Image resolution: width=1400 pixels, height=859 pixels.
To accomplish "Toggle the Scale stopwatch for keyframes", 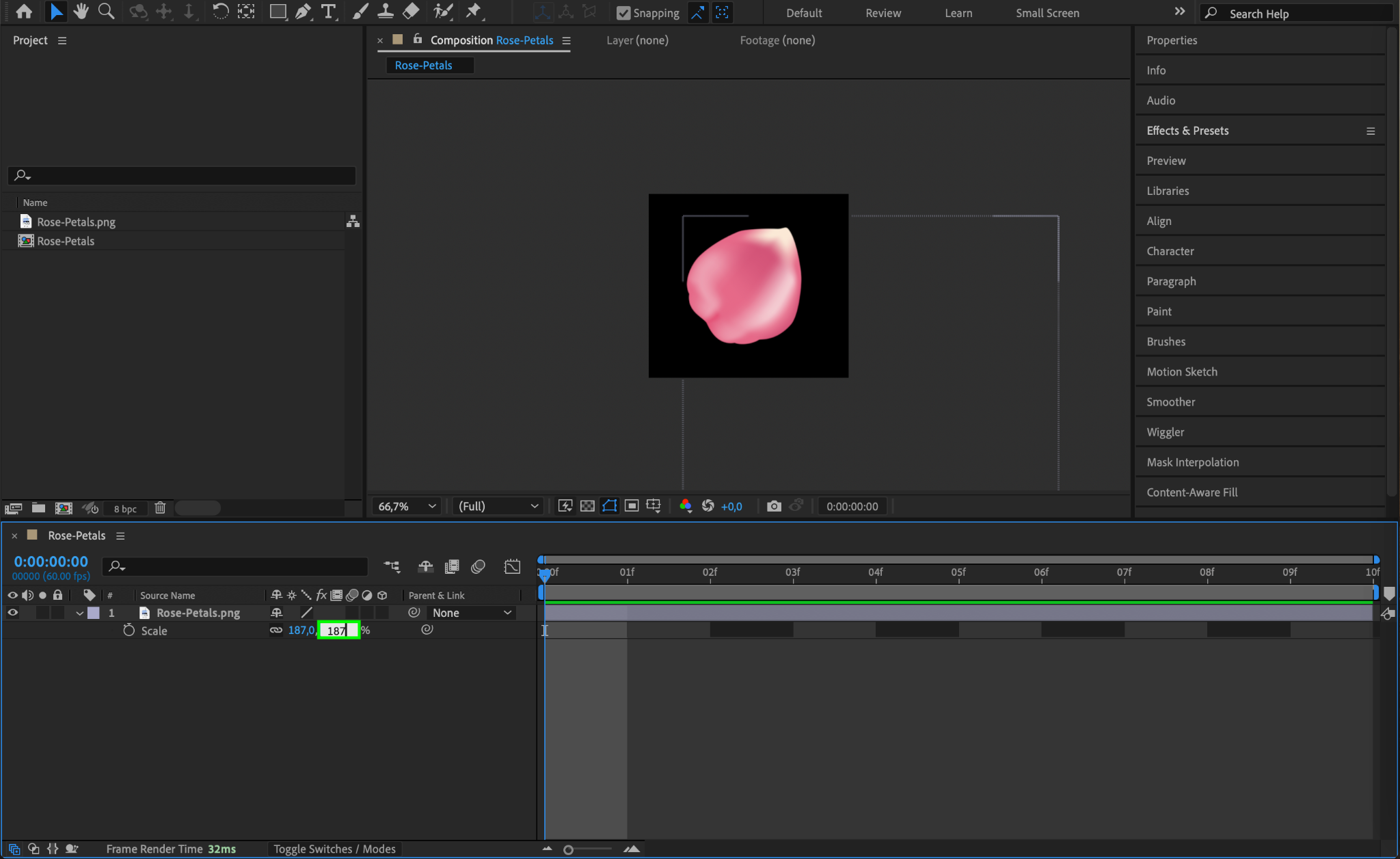I will 129,631.
